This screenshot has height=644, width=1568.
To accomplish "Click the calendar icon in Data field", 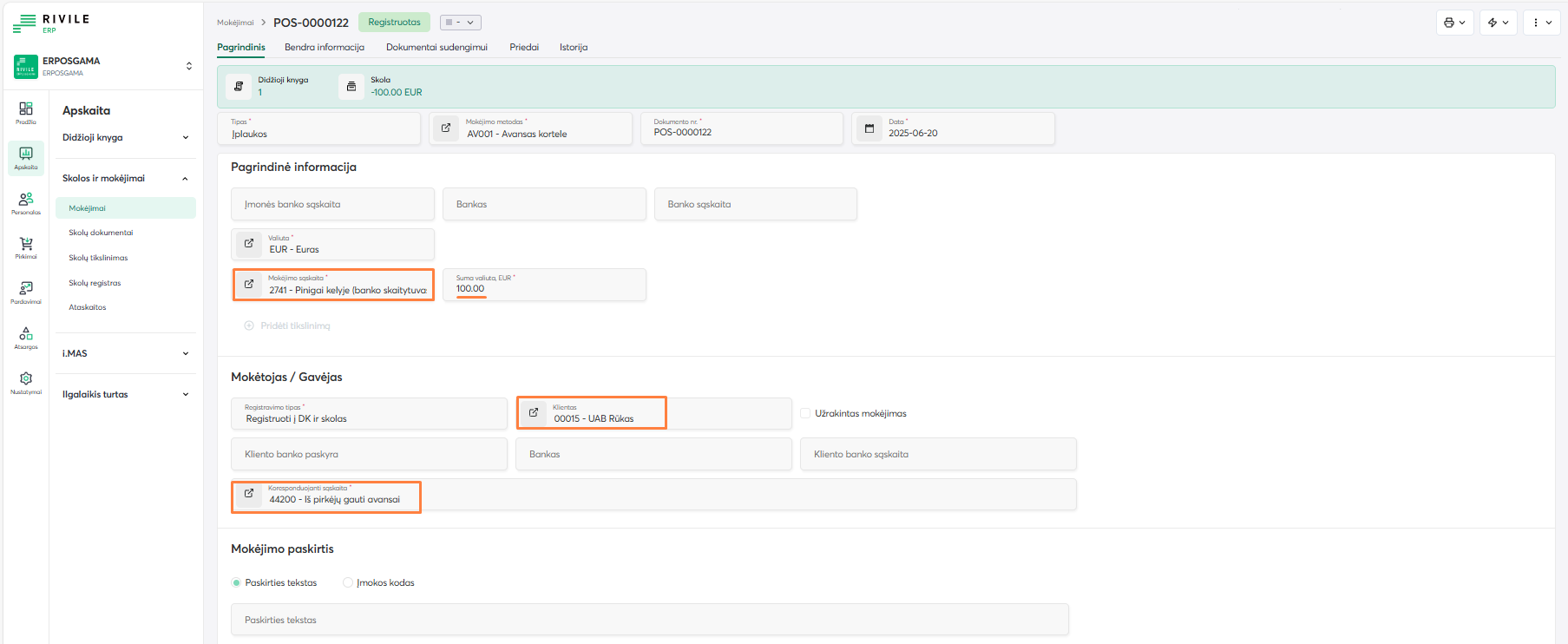I will (869, 128).
